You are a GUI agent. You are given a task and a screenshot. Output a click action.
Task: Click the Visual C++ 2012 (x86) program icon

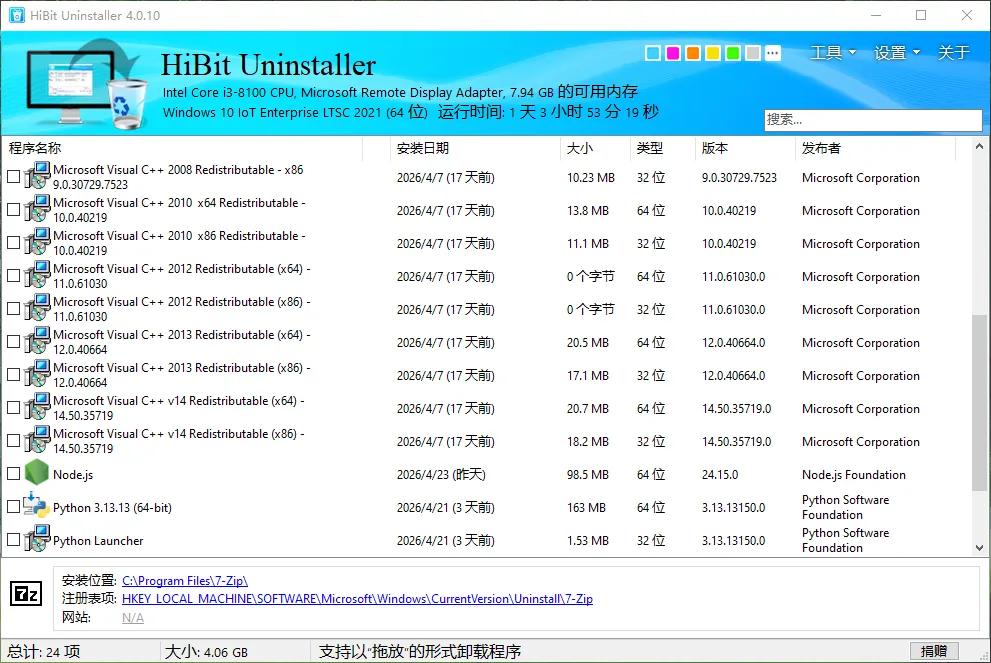coord(37,307)
